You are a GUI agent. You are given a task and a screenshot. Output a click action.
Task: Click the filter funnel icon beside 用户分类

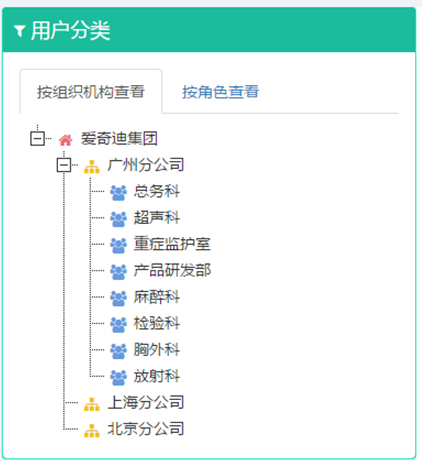pos(20,31)
